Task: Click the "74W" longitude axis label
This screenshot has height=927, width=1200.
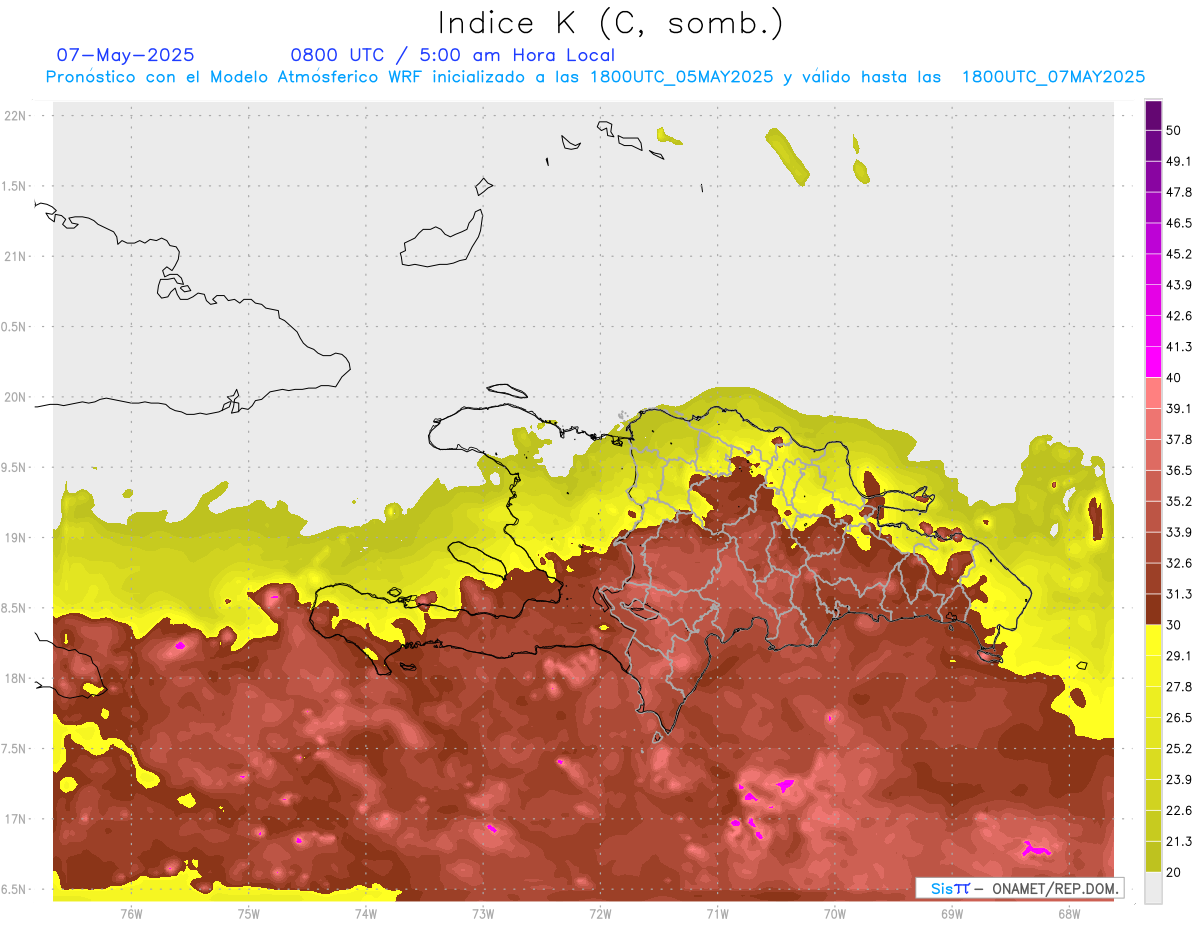Action: [365, 913]
